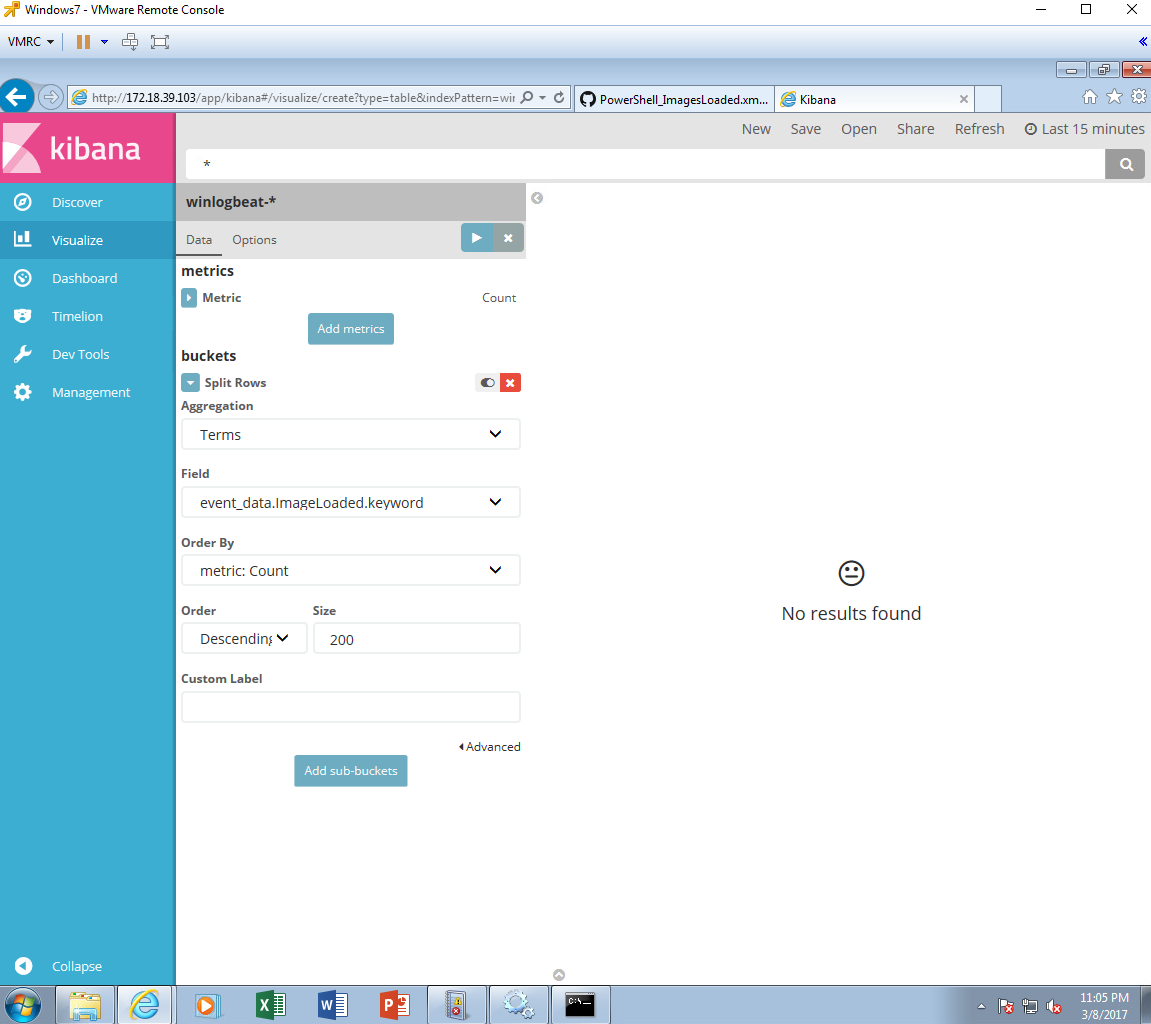Remove the Split Rows bucket

click(x=510, y=382)
